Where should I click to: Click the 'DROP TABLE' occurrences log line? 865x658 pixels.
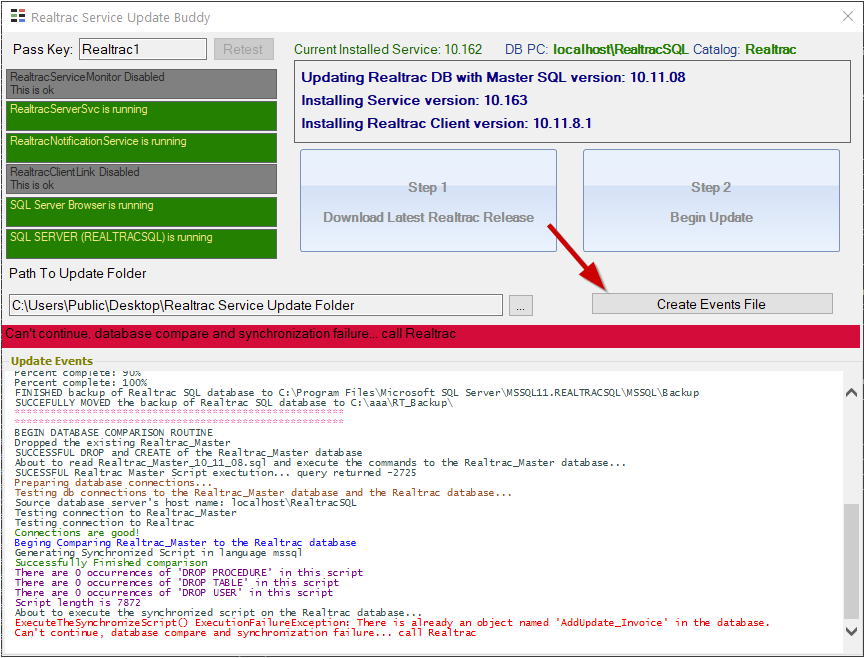(177, 582)
